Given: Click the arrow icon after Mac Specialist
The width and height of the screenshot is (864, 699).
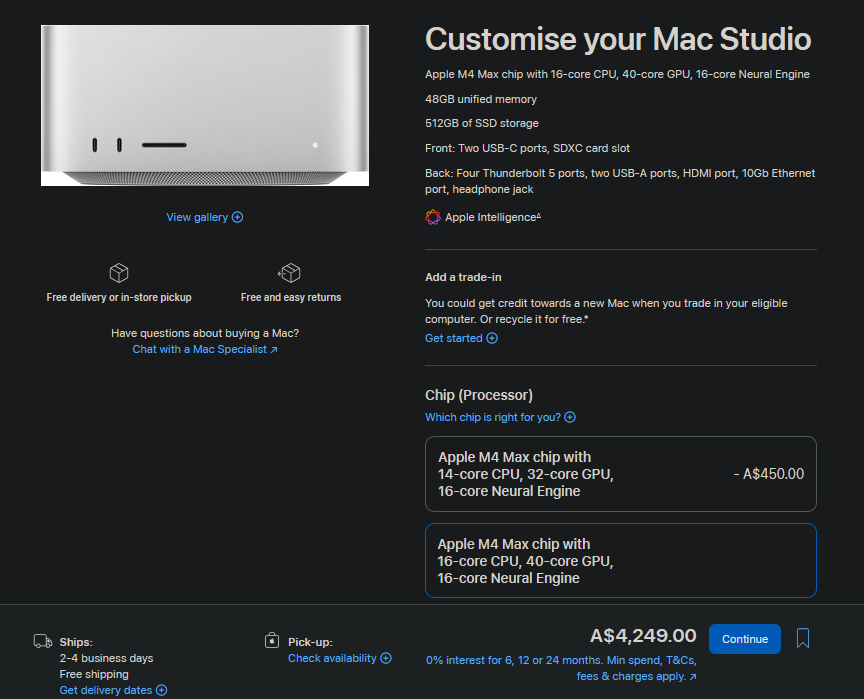Looking at the screenshot, I should click(274, 350).
